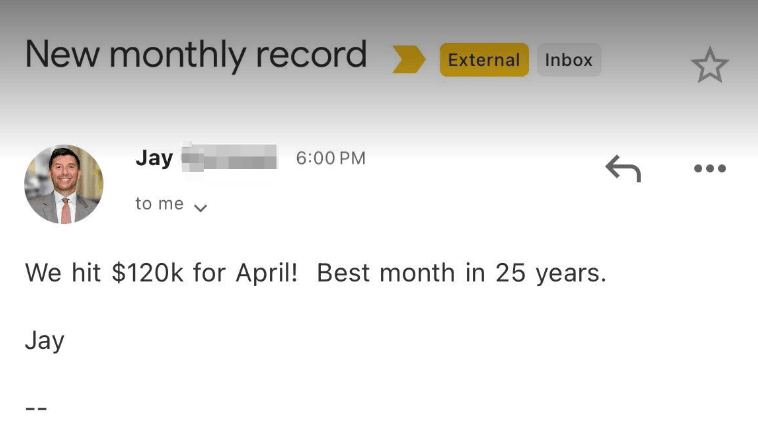Image resolution: width=758 pixels, height=434 pixels.
Task: Reply using the curved arrow icon
Action: [623, 168]
